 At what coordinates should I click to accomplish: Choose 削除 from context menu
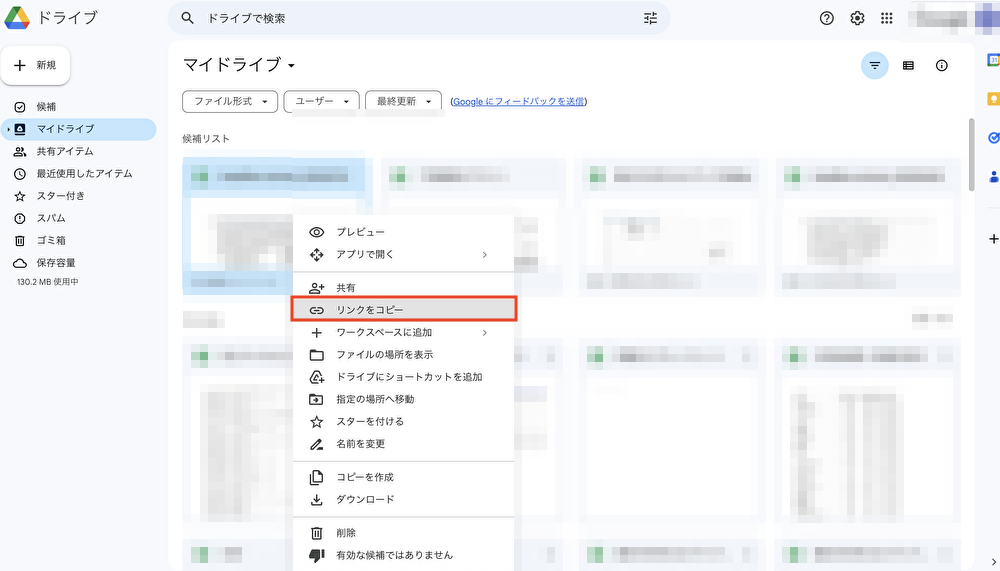coord(403,533)
